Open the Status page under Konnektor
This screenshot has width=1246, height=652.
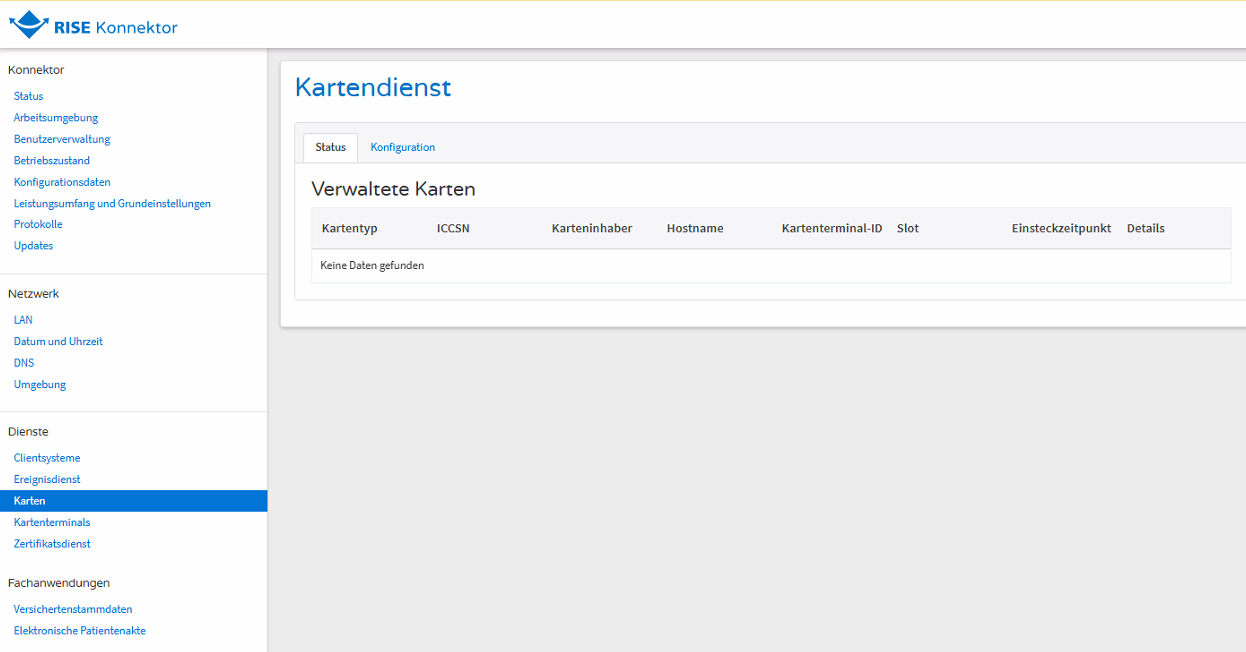point(28,96)
